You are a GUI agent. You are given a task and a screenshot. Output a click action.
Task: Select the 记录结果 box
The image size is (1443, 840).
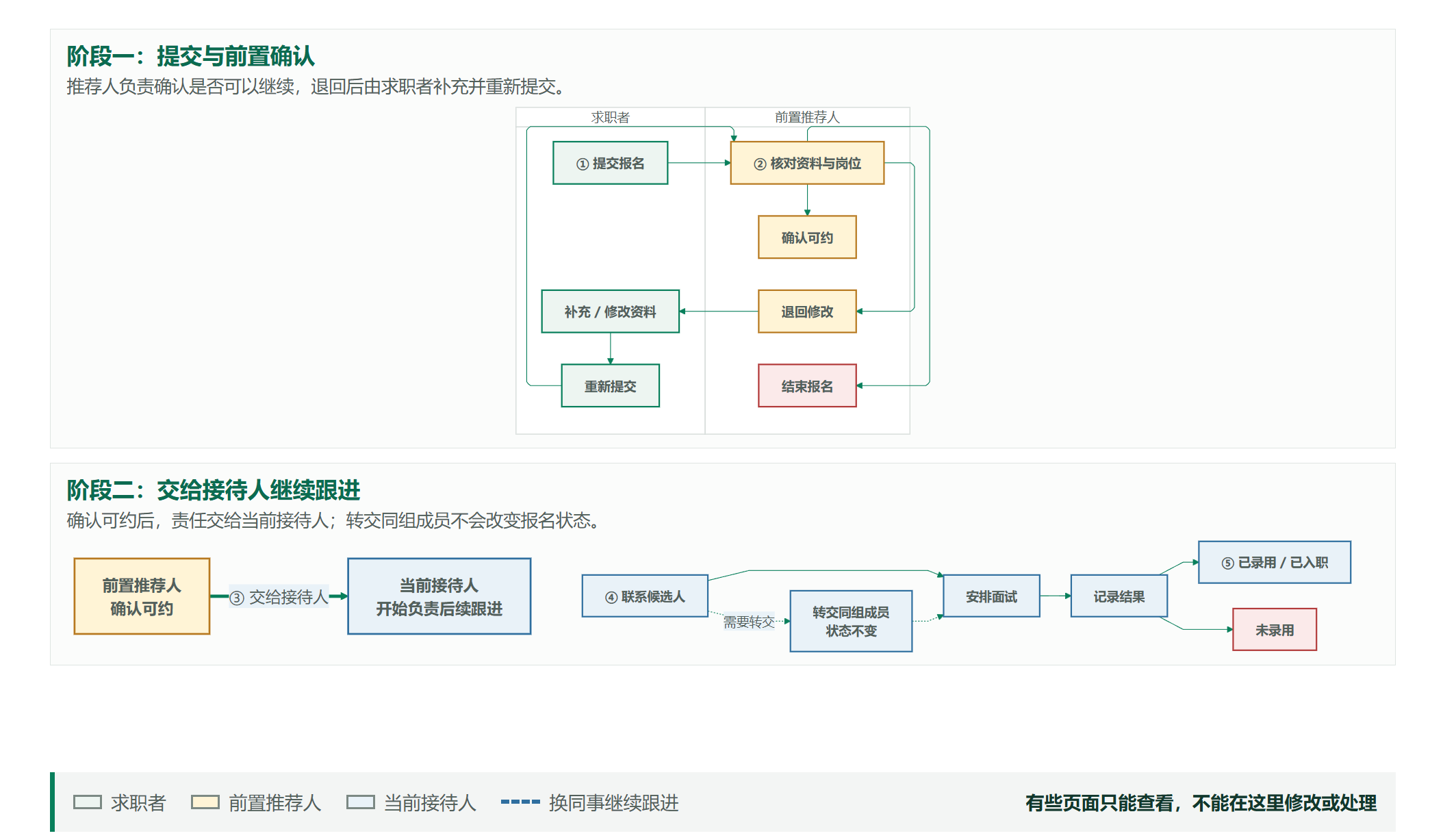(x=1119, y=596)
